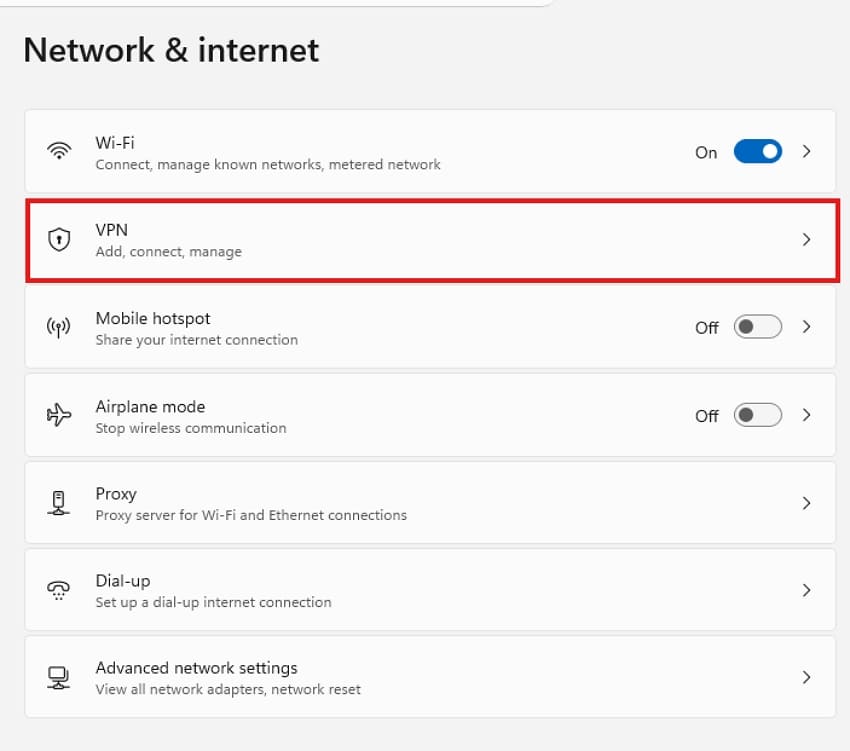The height and width of the screenshot is (751, 850).
Task: Click 'Share your internet connection' description
Action: click(x=197, y=340)
